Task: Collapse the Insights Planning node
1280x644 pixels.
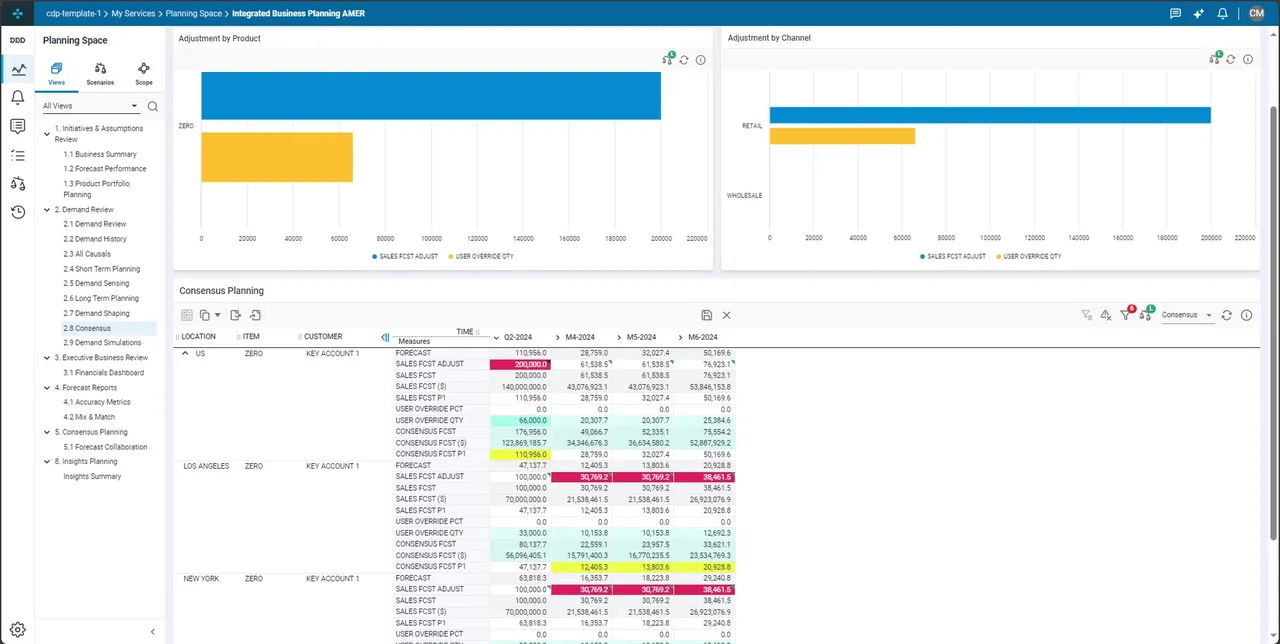Action: pos(47,462)
